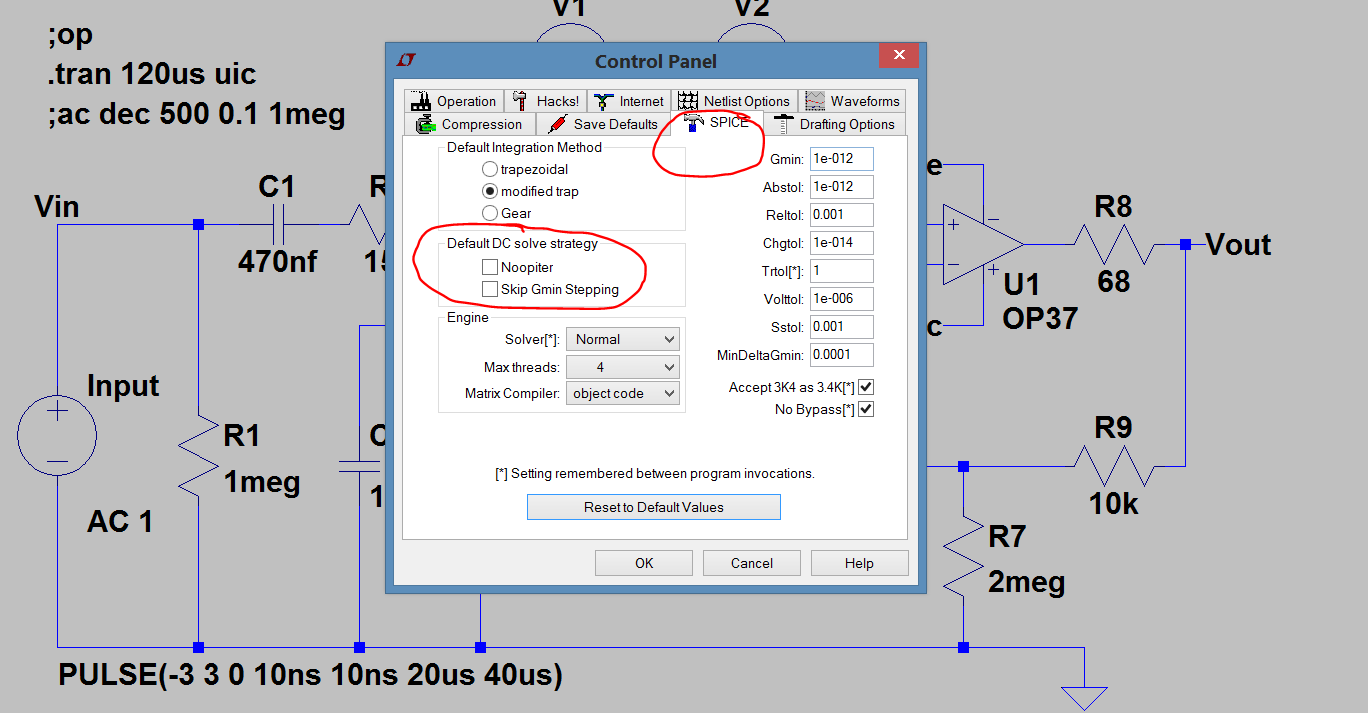Uncheck the No Bypass option
This screenshot has height=713, width=1368.
tap(866, 409)
